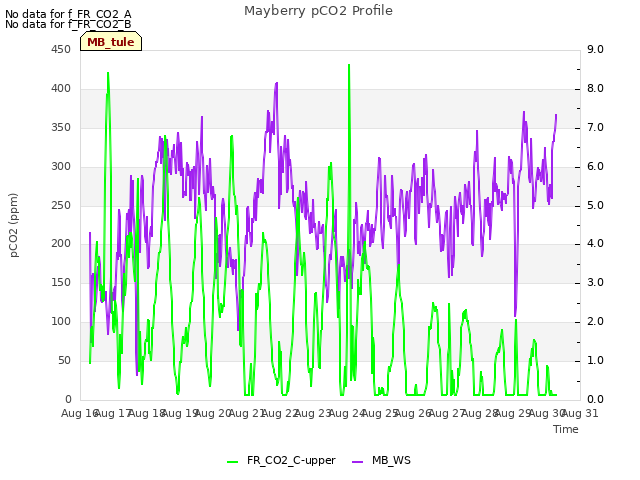This screenshot has height=480, width=640.
Task: Click the 7.0 right y-axis value
Action: (x=595, y=127)
